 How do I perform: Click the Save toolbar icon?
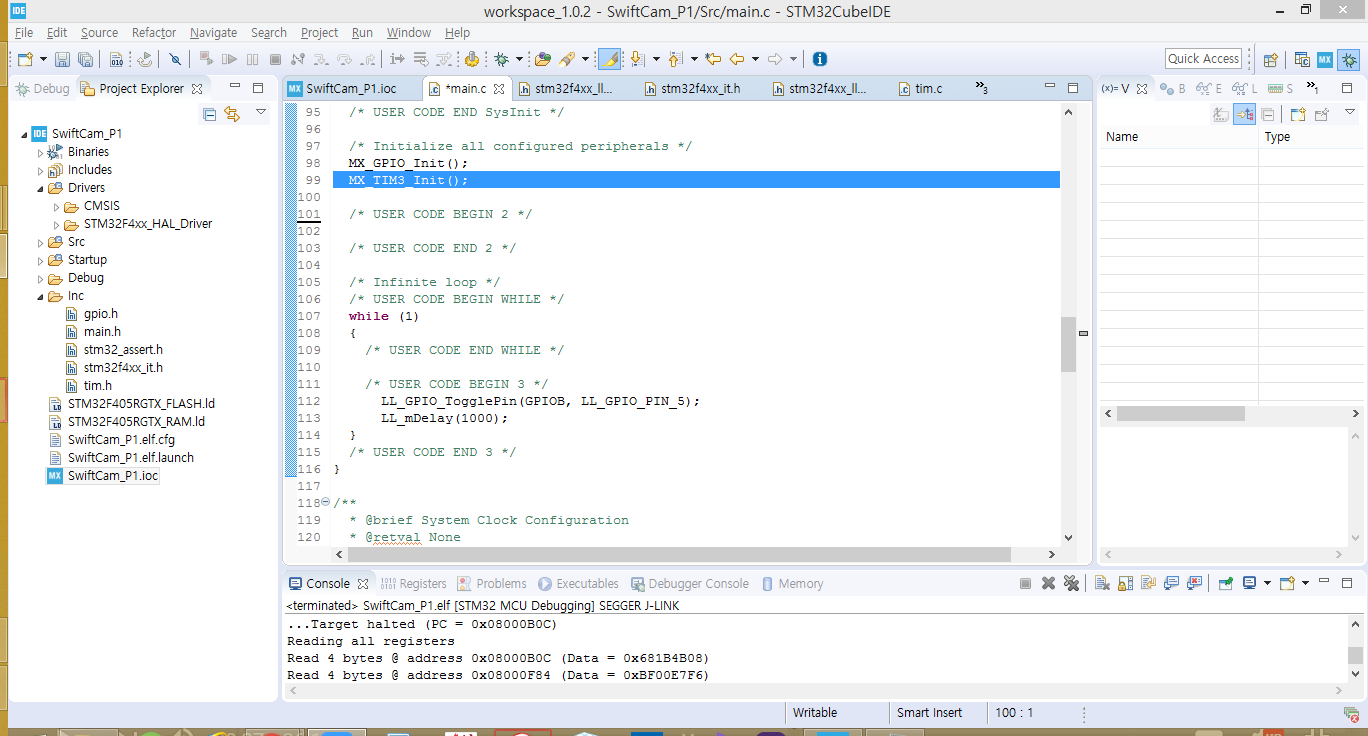(62, 60)
